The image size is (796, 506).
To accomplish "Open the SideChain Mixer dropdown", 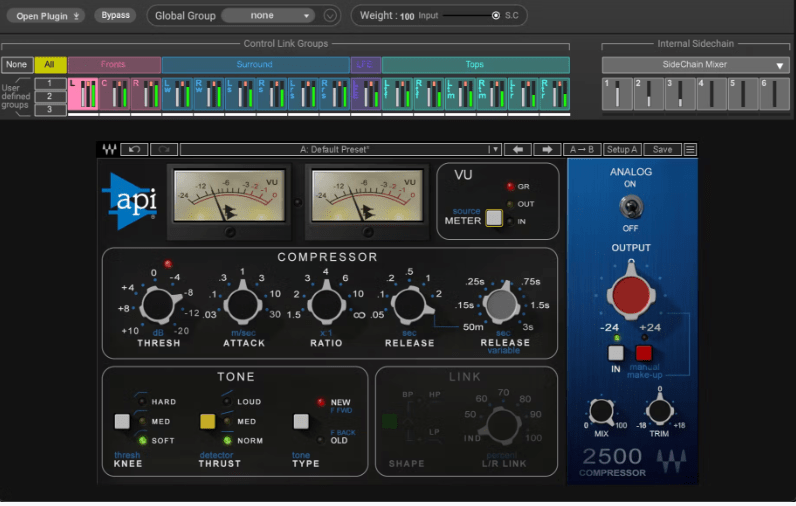I will 695,64.
